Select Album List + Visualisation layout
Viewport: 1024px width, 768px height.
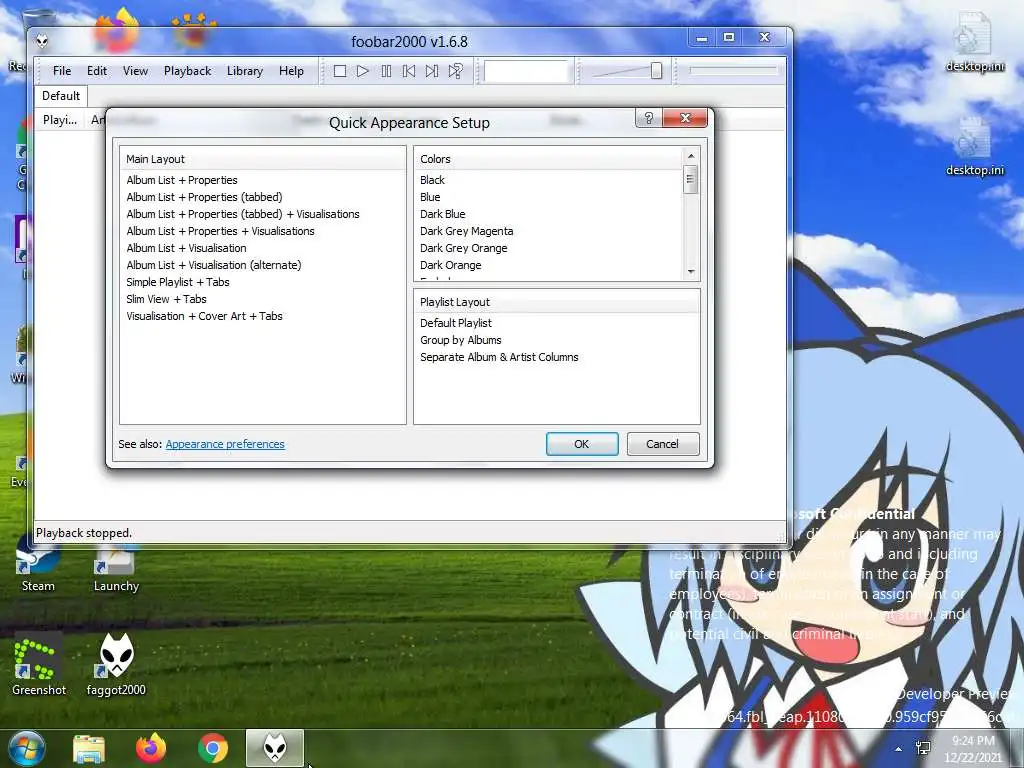pyautogui.click(x=186, y=248)
